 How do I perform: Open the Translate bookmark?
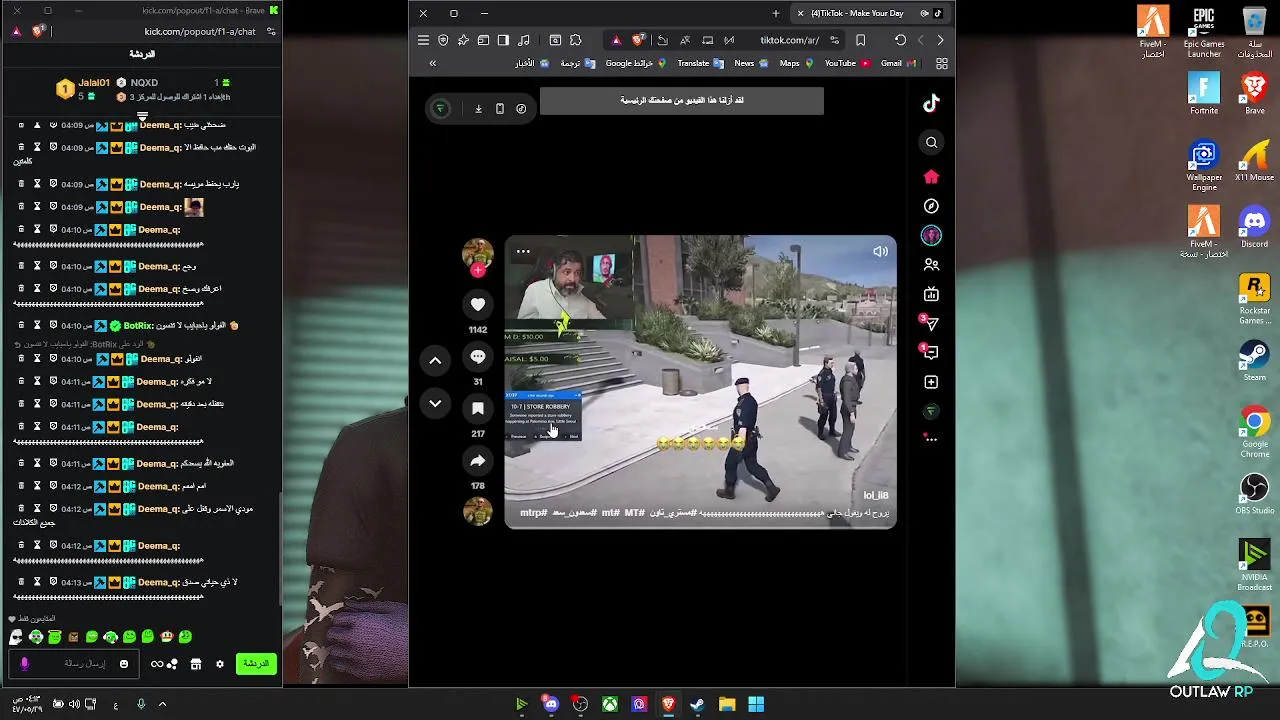[700, 63]
